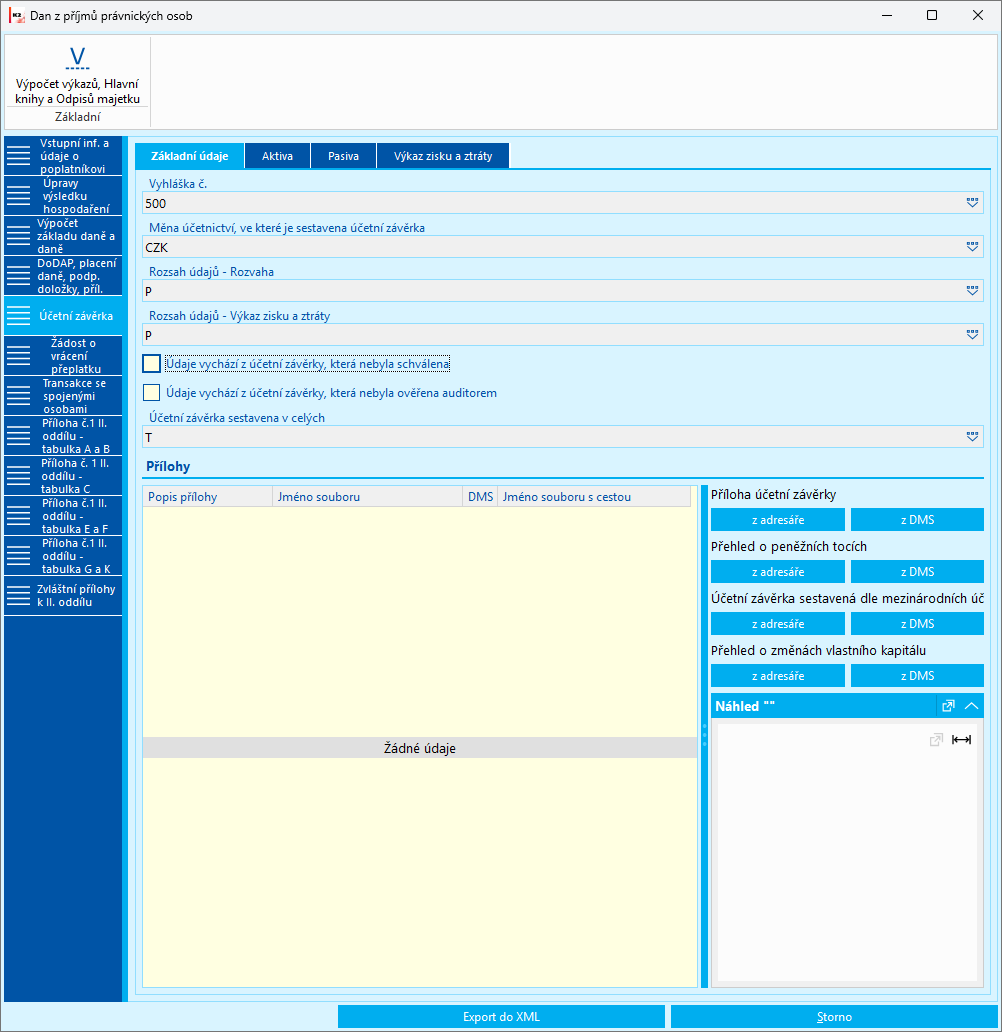Select Účetní závěrka sidebar item
The height and width of the screenshot is (1032, 1002).
tap(63, 316)
